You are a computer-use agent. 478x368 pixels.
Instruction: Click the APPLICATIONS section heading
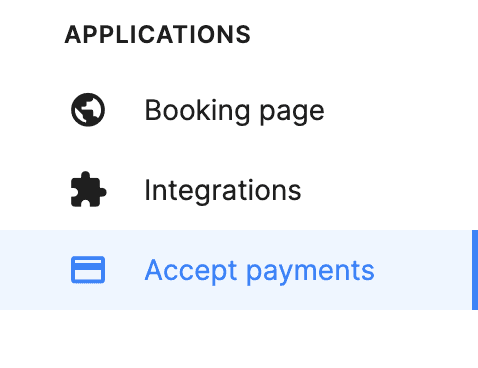(157, 35)
